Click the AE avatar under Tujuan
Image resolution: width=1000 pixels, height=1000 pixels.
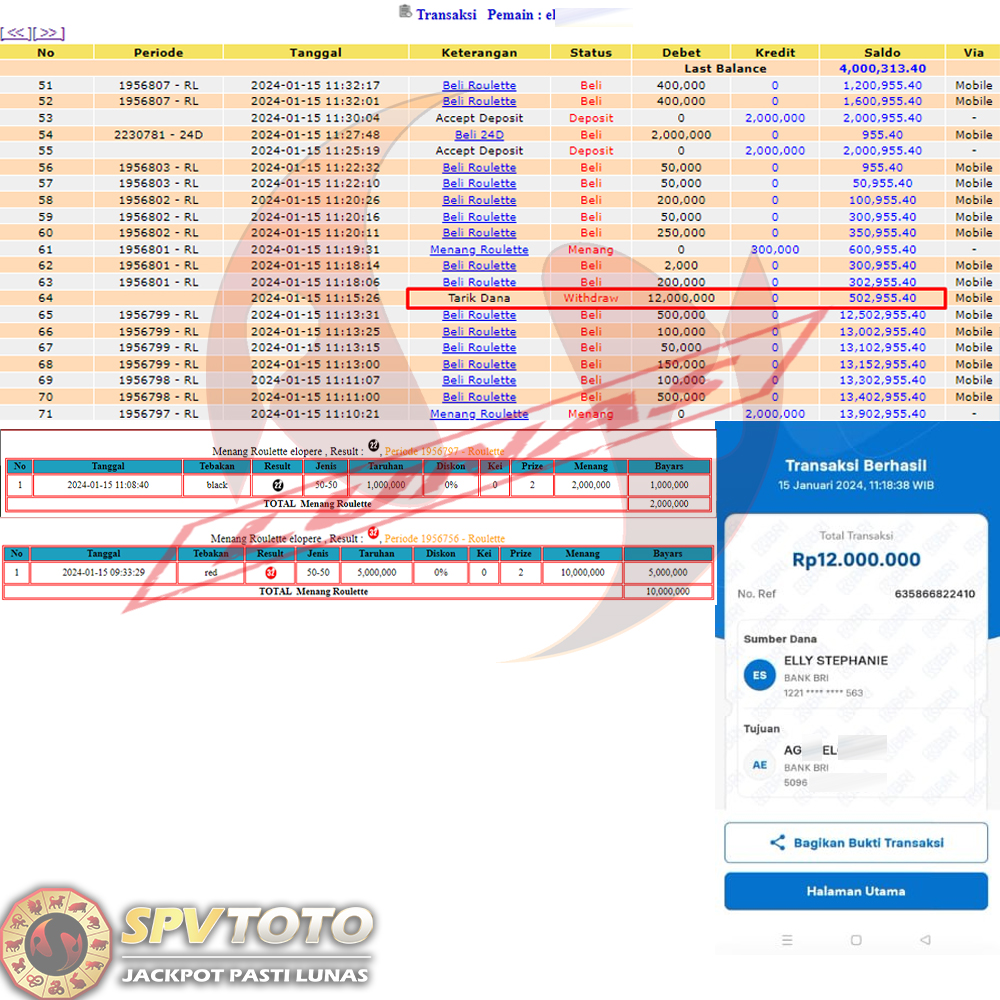(759, 765)
